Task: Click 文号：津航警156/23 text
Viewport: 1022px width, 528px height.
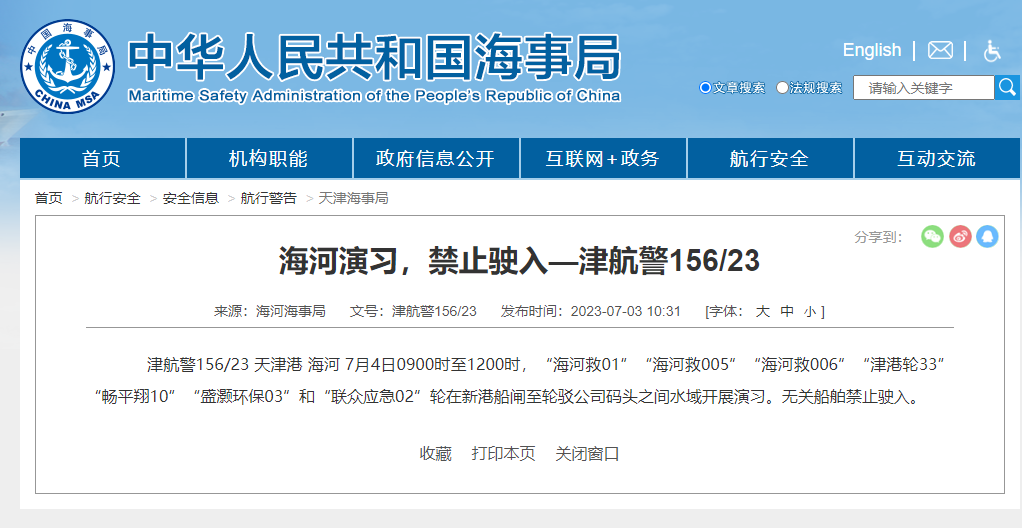Action: 413,312
